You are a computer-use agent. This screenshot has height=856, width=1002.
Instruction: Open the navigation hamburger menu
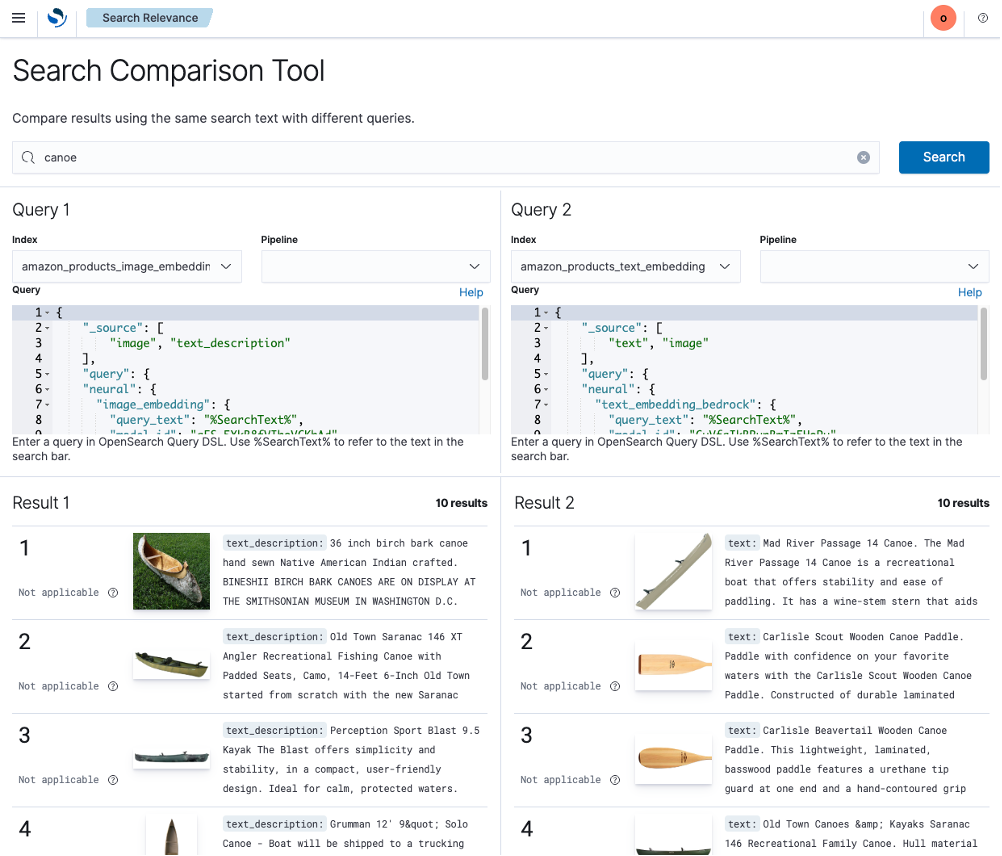coord(18,17)
